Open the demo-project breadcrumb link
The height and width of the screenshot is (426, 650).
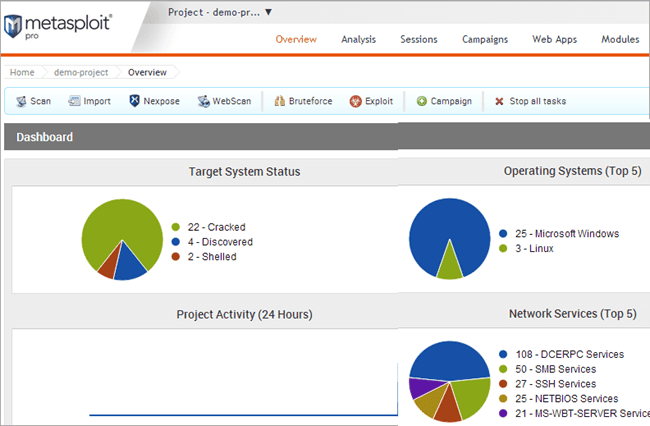click(81, 72)
